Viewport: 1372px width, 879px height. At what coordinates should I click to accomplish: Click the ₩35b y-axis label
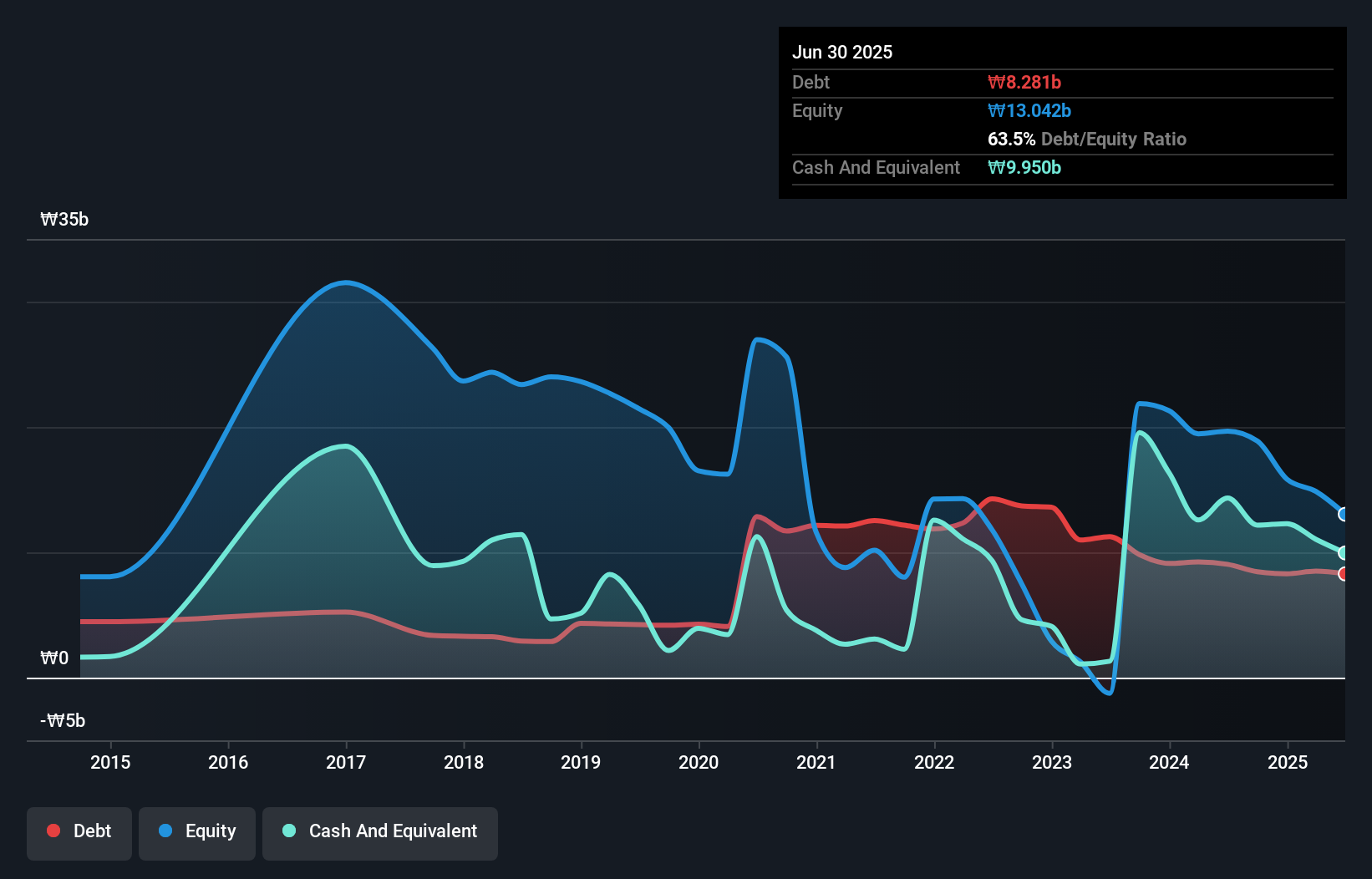(x=64, y=219)
